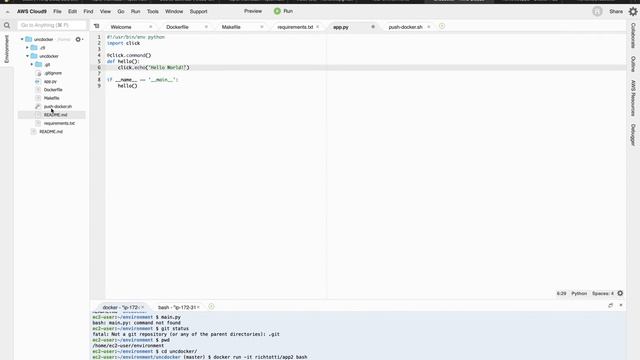Click the tab list icon beside the Welcome tab
Screen dimensions: 640x360
pos(96,26)
